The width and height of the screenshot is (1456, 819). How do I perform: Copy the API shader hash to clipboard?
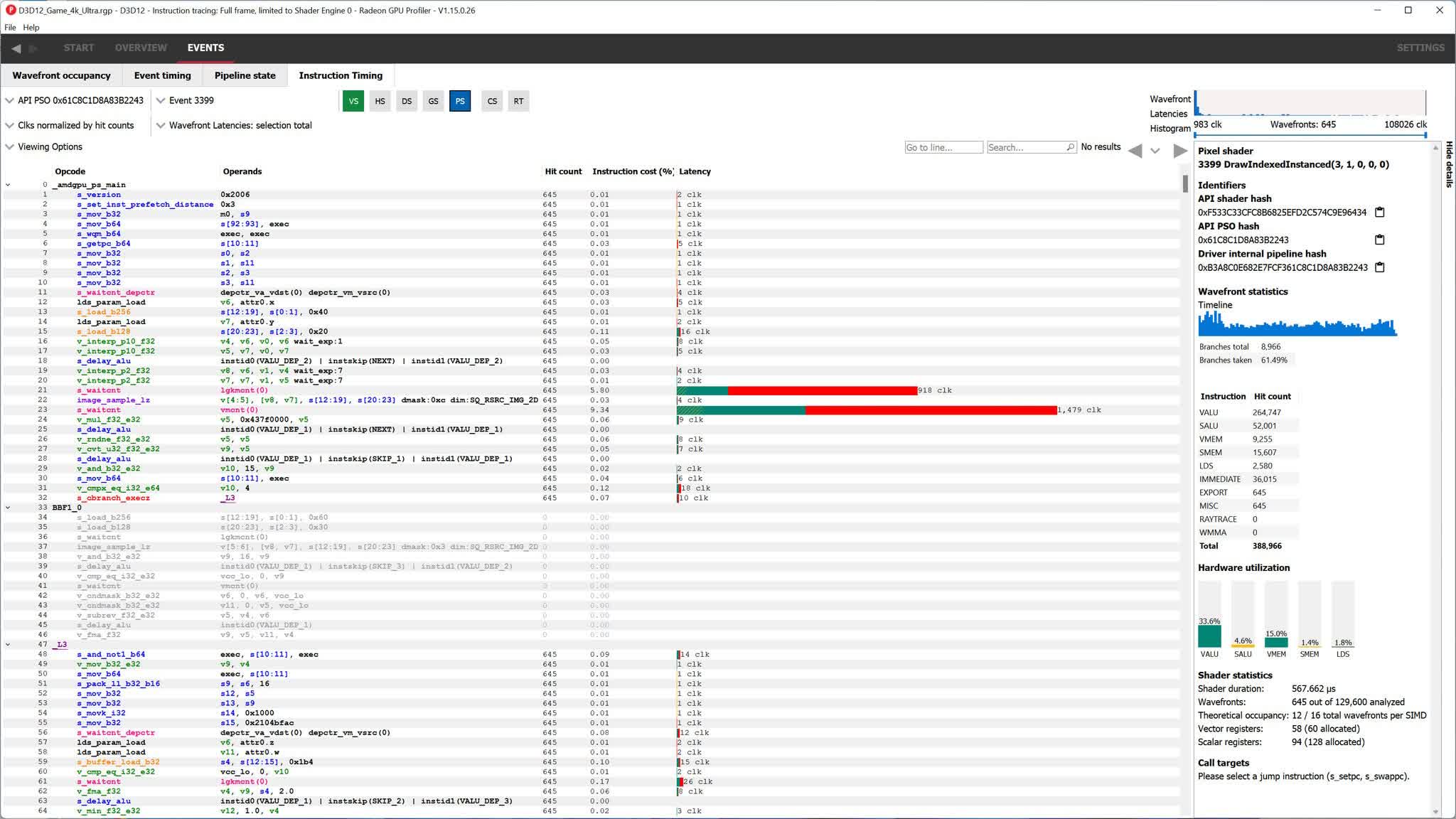[x=1379, y=212]
